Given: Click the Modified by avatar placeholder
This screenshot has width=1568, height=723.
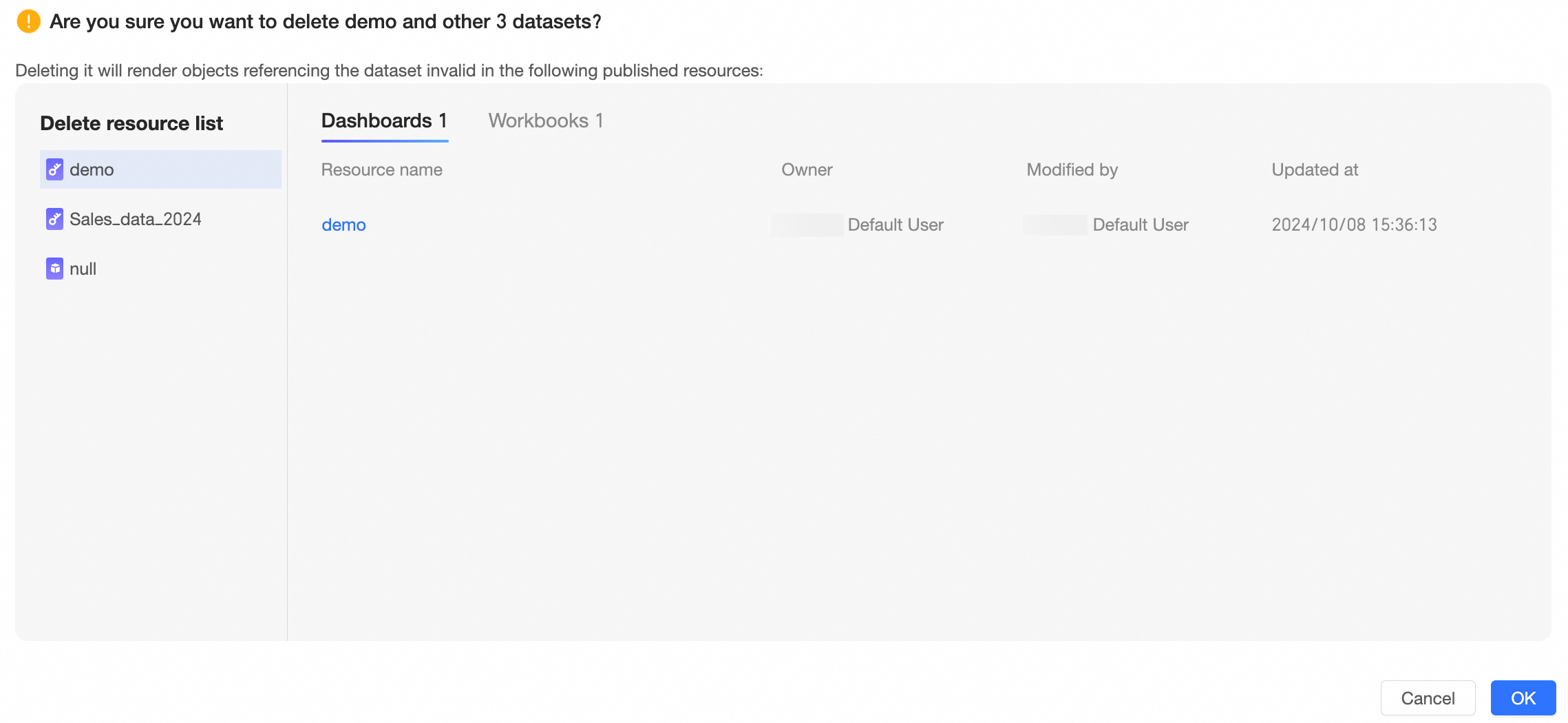Looking at the screenshot, I should pyautogui.click(x=1055, y=224).
